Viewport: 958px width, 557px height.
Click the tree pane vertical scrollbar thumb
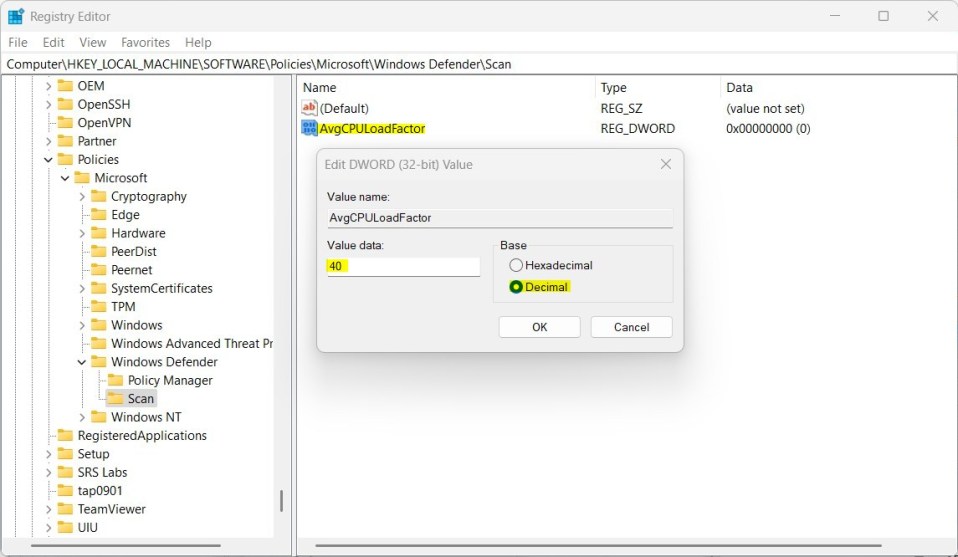[281, 501]
